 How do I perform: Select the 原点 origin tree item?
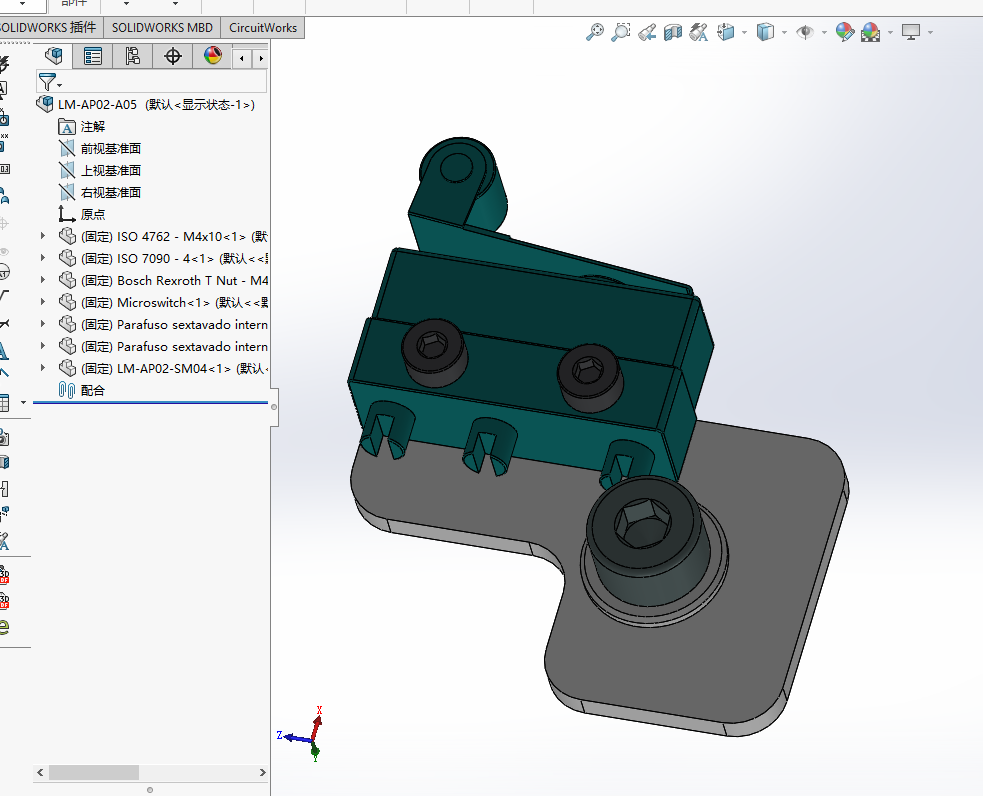click(x=93, y=214)
